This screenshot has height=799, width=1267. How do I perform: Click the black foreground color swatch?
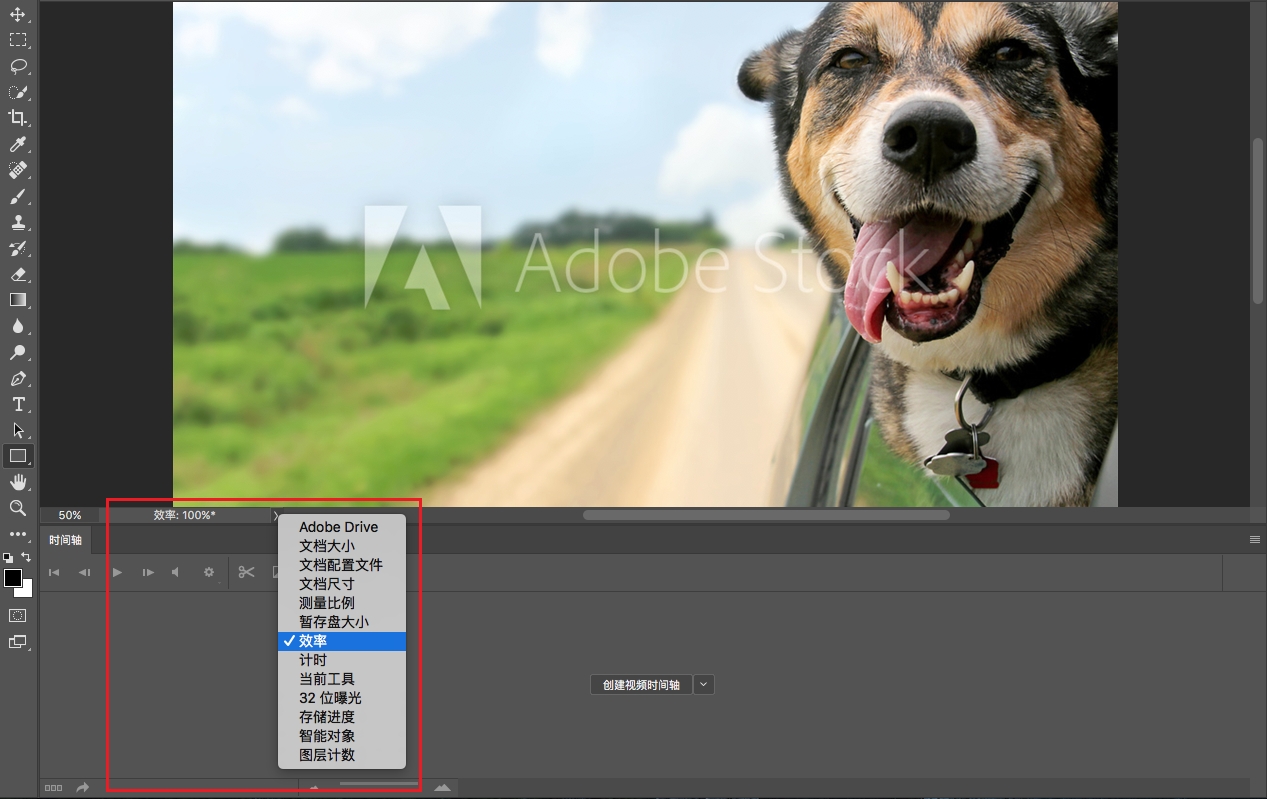(12, 578)
